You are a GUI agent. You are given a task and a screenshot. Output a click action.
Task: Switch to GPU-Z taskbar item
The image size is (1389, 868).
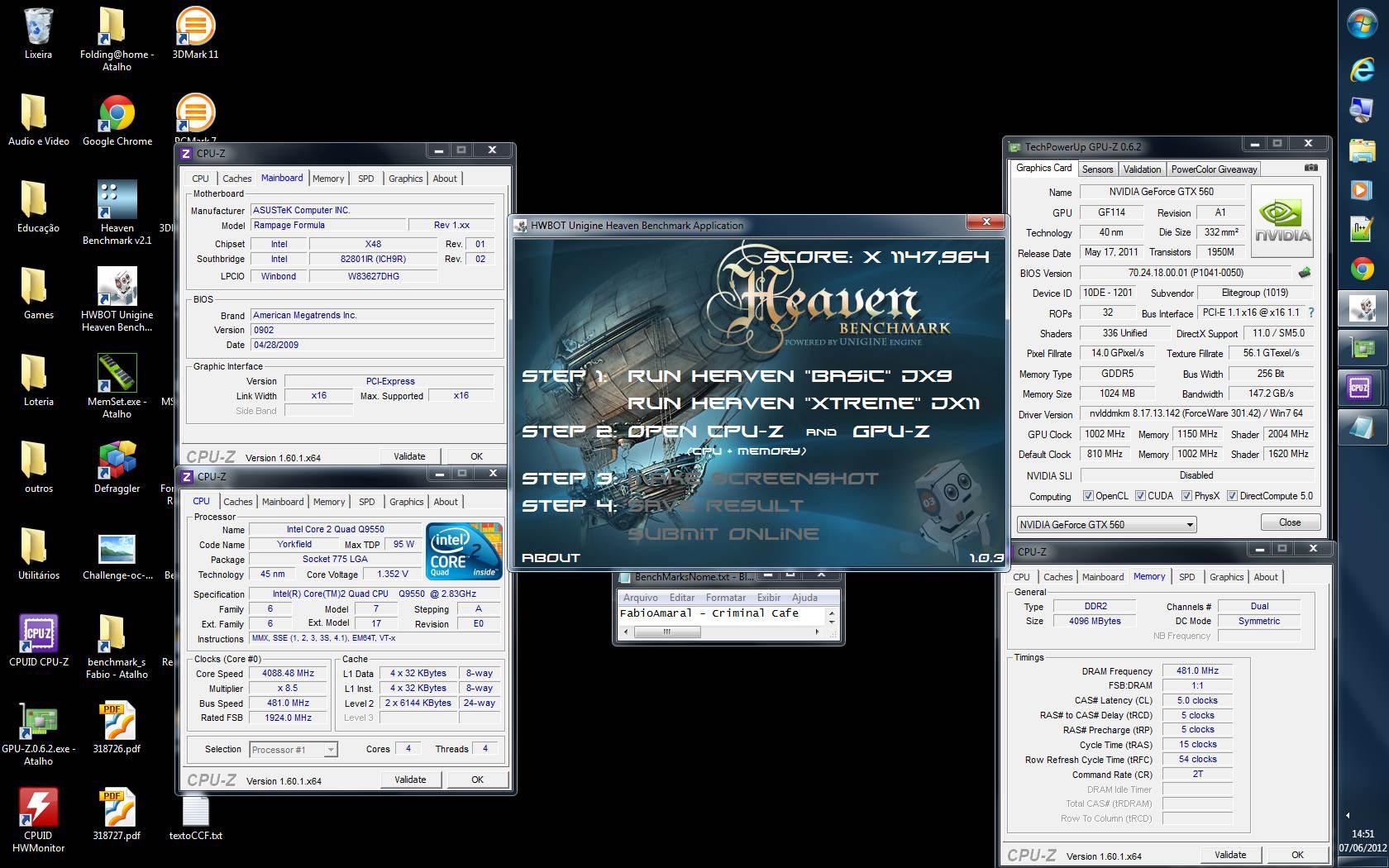[1362, 348]
